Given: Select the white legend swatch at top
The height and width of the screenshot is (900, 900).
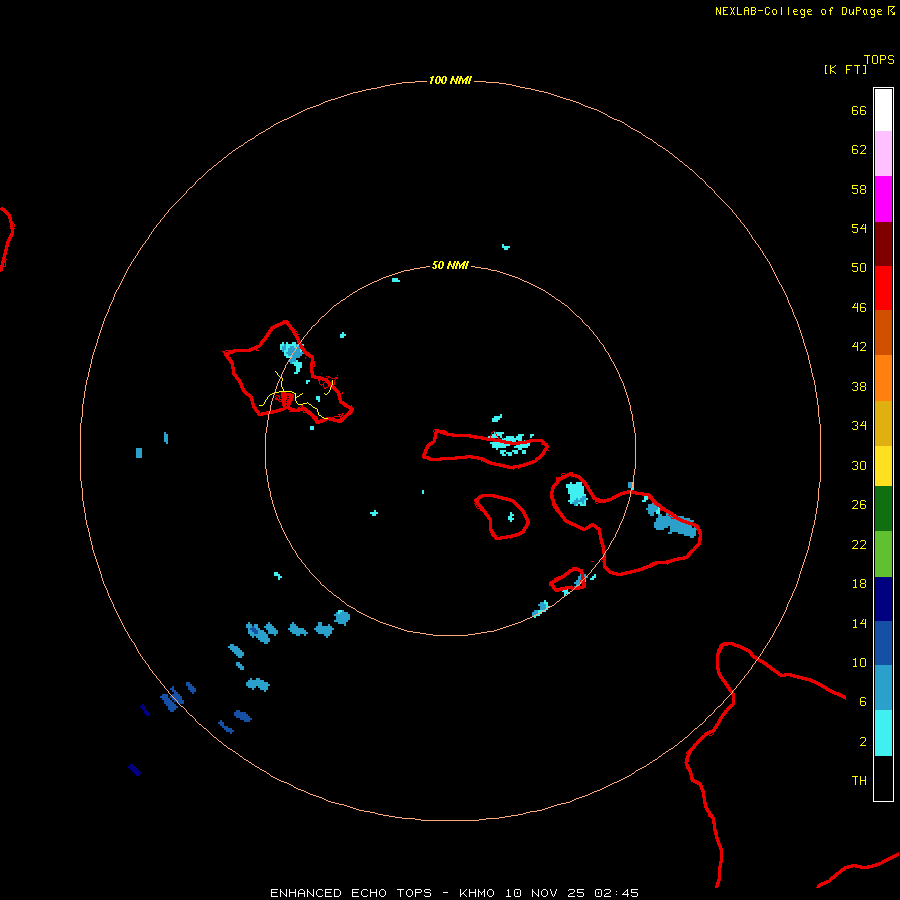Looking at the screenshot, I should (883, 110).
